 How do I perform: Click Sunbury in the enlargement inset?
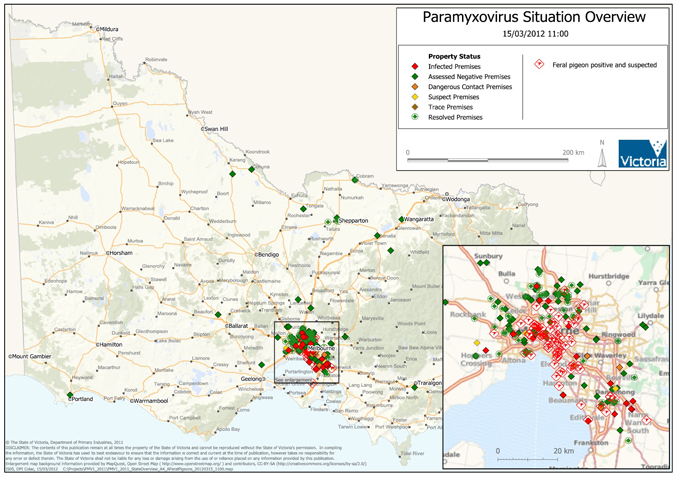(487, 257)
